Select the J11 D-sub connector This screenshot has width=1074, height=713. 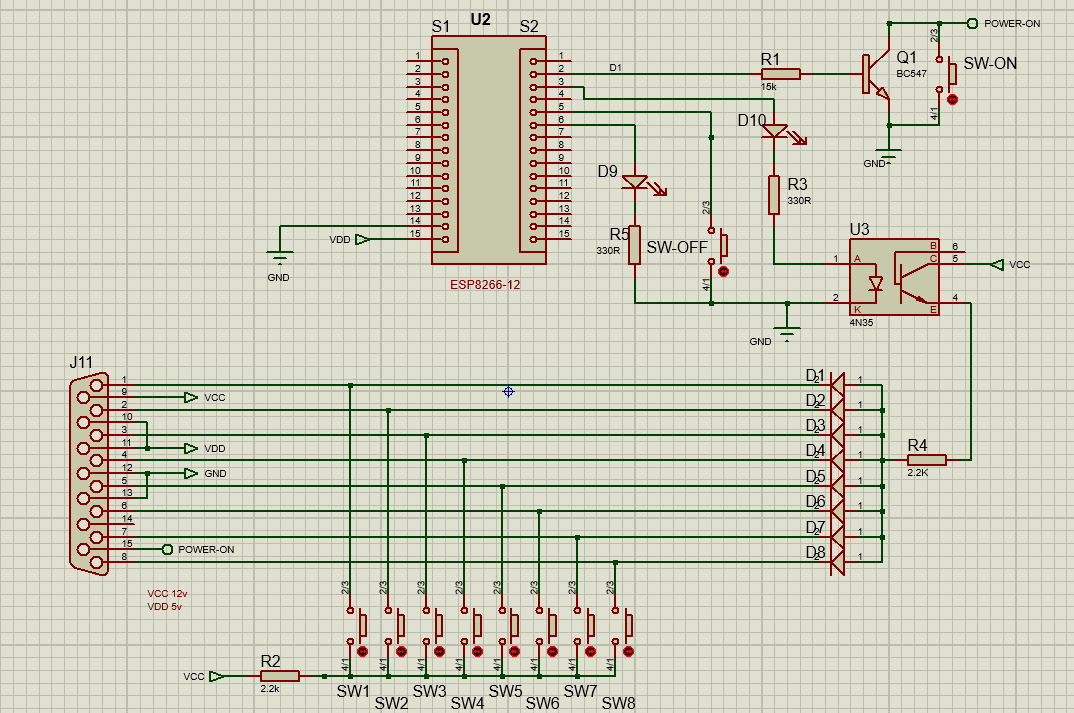point(89,472)
